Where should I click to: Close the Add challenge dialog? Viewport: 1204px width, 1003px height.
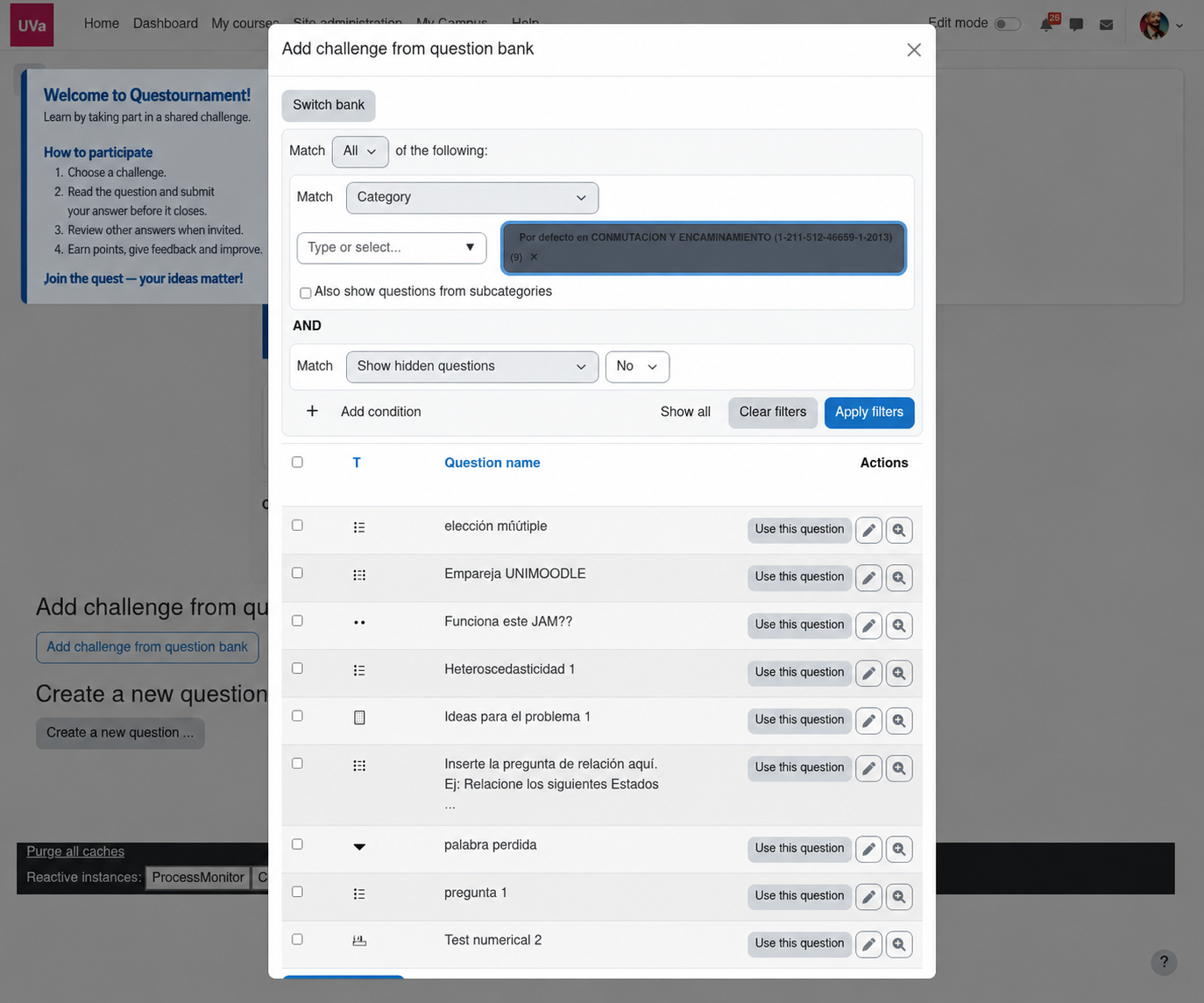914,50
